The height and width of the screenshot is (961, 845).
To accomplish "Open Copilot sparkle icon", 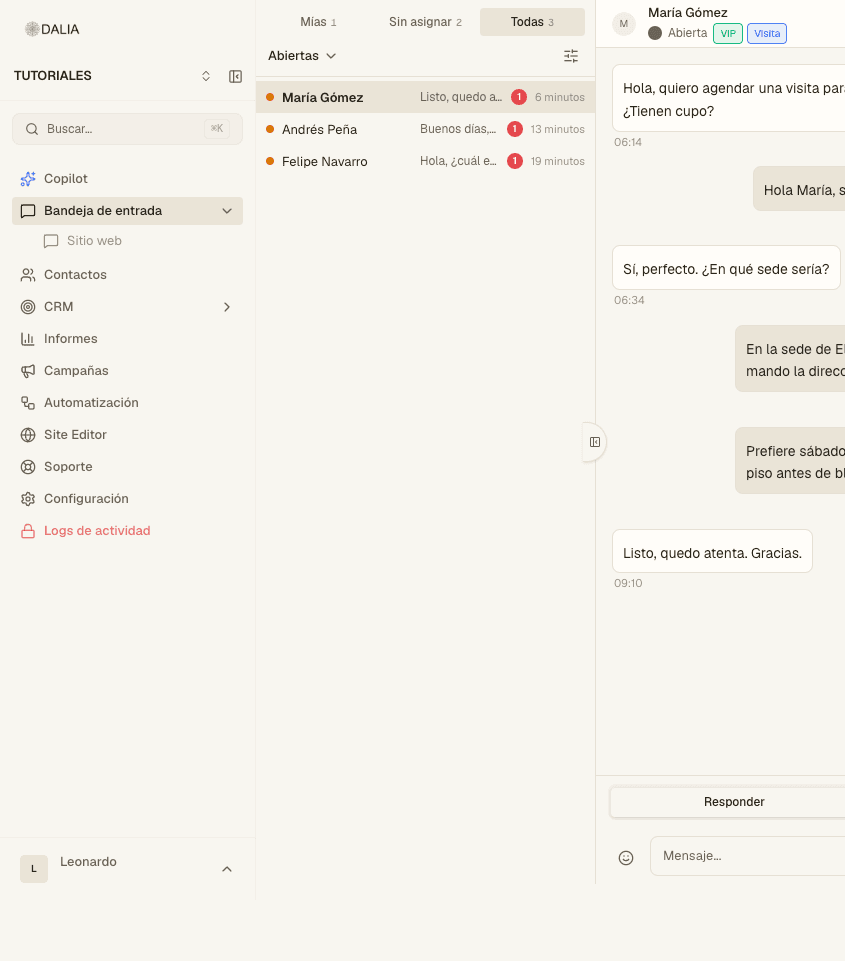I will pos(28,179).
